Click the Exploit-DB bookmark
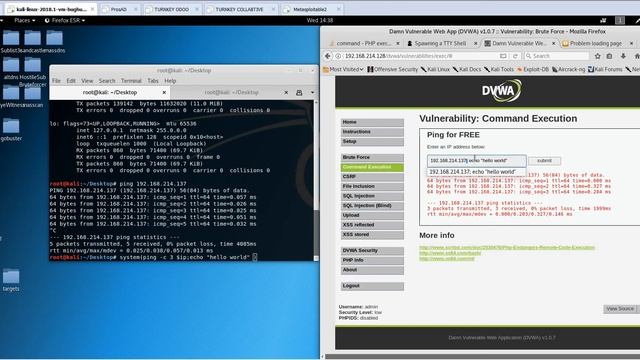640x360 pixels. (533, 69)
